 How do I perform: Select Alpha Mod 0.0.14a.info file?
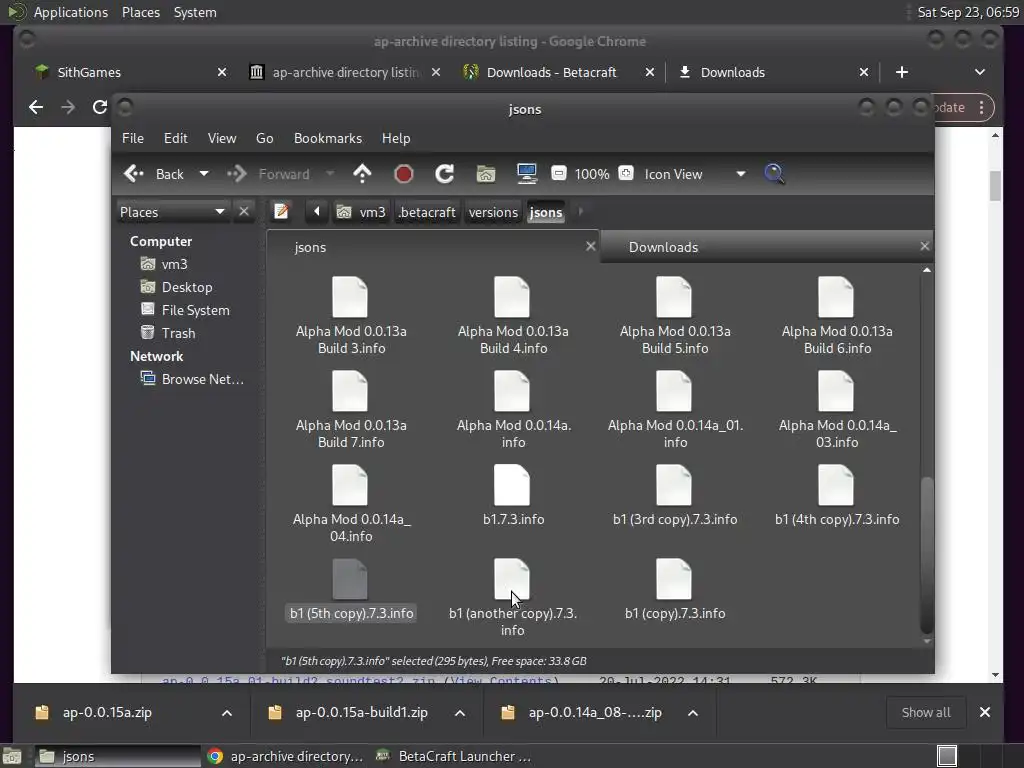click(513, 409)
